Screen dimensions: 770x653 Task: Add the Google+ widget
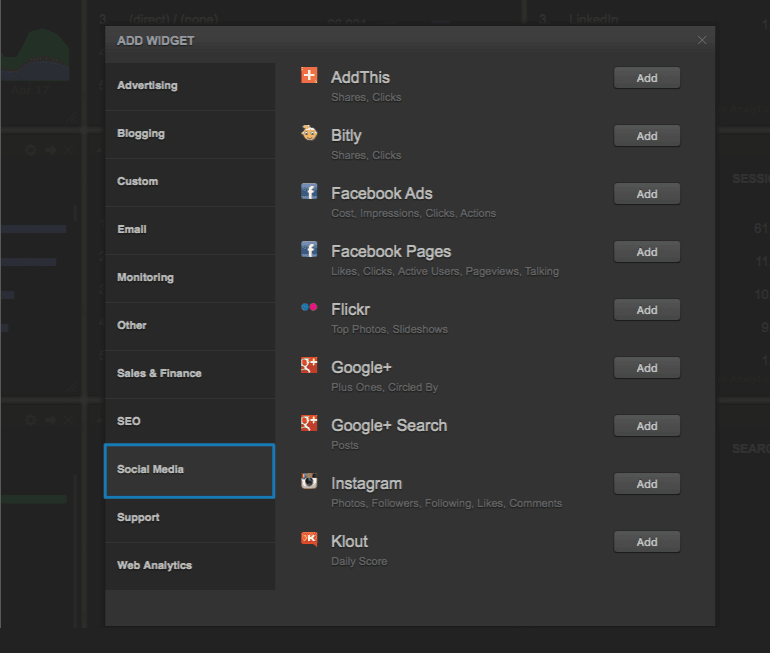(x=647, y=368)
